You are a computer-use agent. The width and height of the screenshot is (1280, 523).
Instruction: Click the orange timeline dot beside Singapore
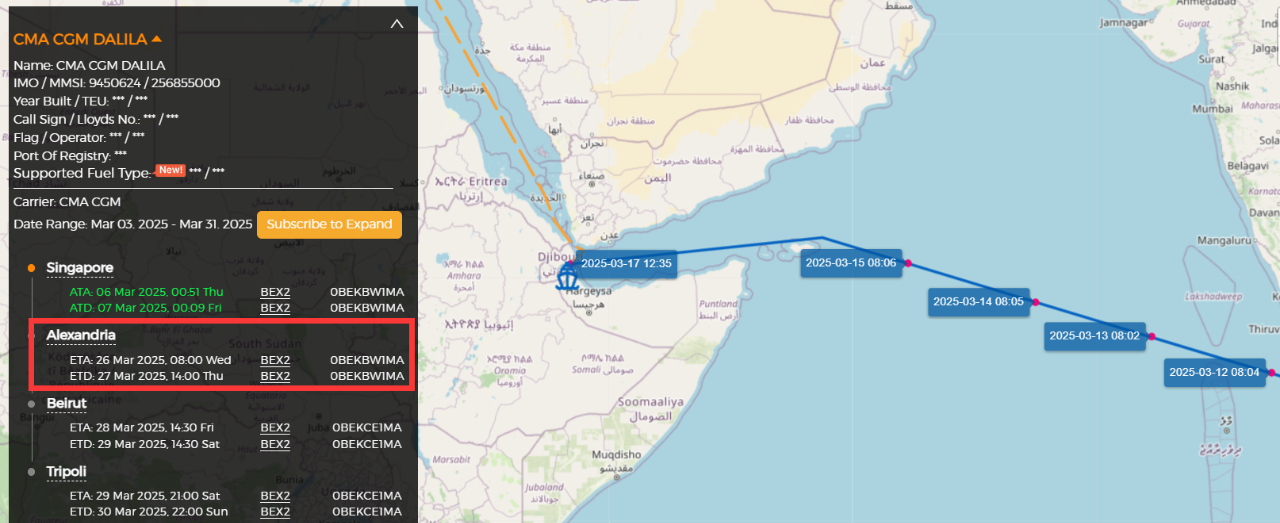point(32,268)
